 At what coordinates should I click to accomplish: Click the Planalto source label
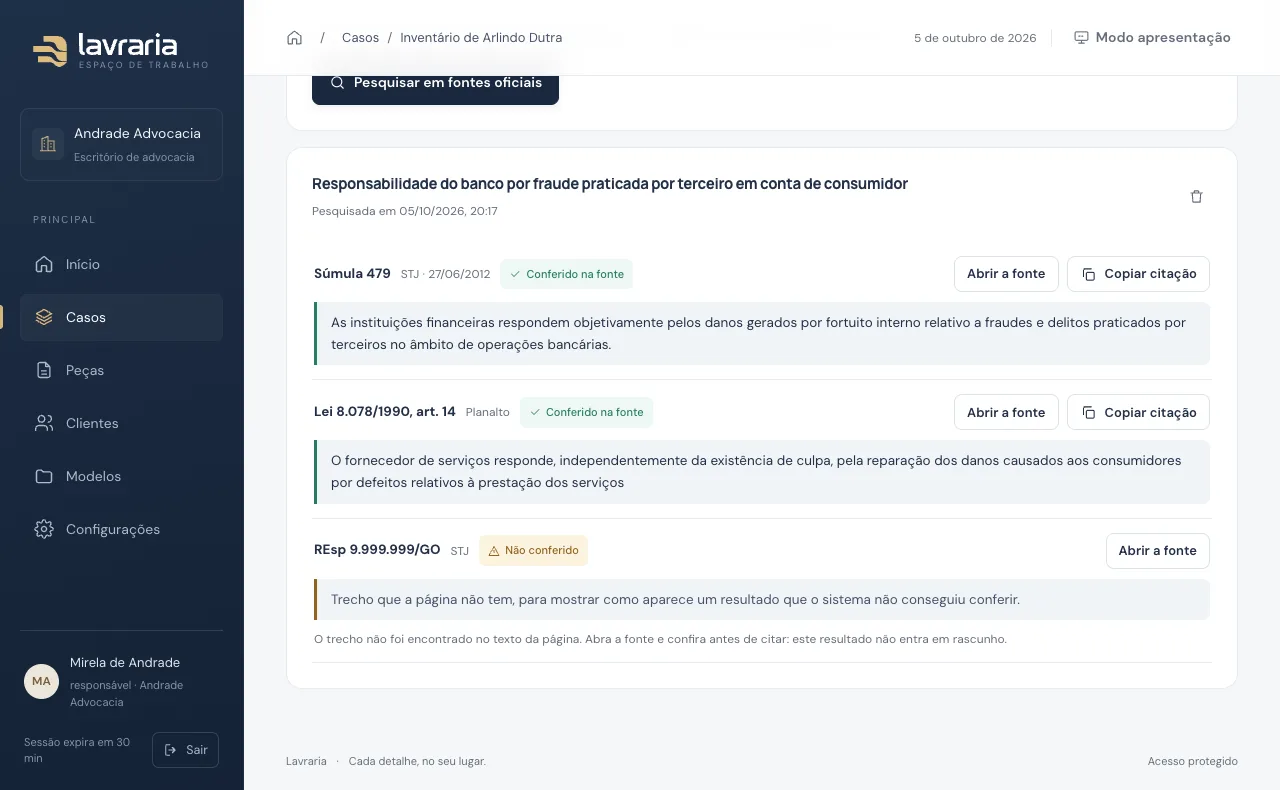[x=488, y=412]
